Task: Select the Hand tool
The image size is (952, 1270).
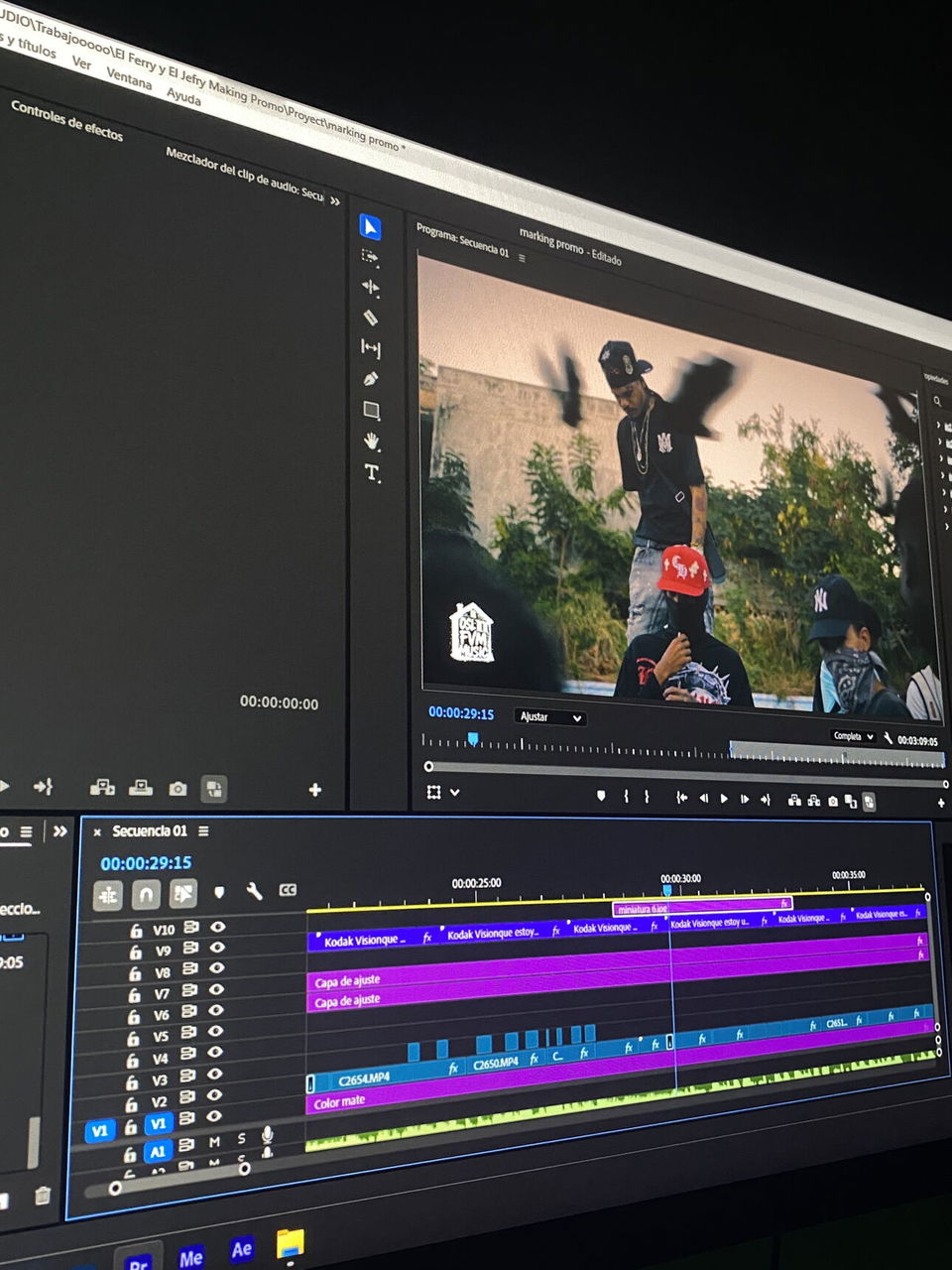Action: coord(372,441)
